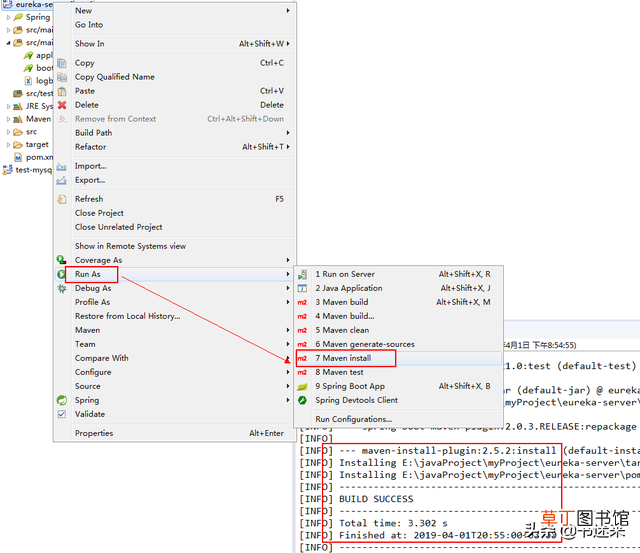Click the Spring Boot App leaf icon
This screenshot has height=553, width=640.
(302, 386)
